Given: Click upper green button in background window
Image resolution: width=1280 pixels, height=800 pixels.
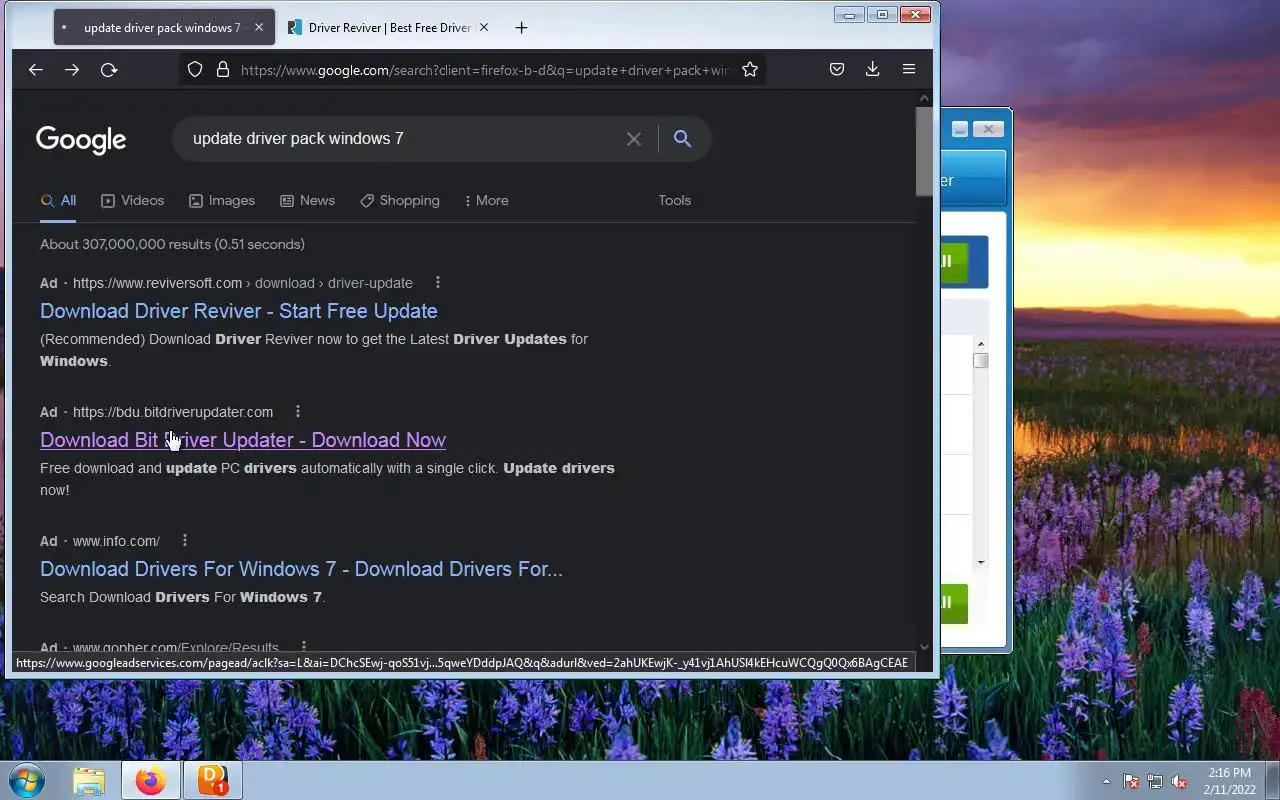Looking at the screenshot, I should pyautogui.click(x=954, y=261).
